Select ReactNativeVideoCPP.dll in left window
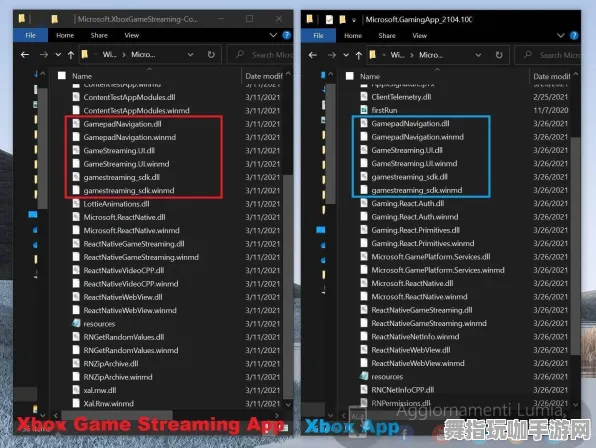 [x=124, y=270]
